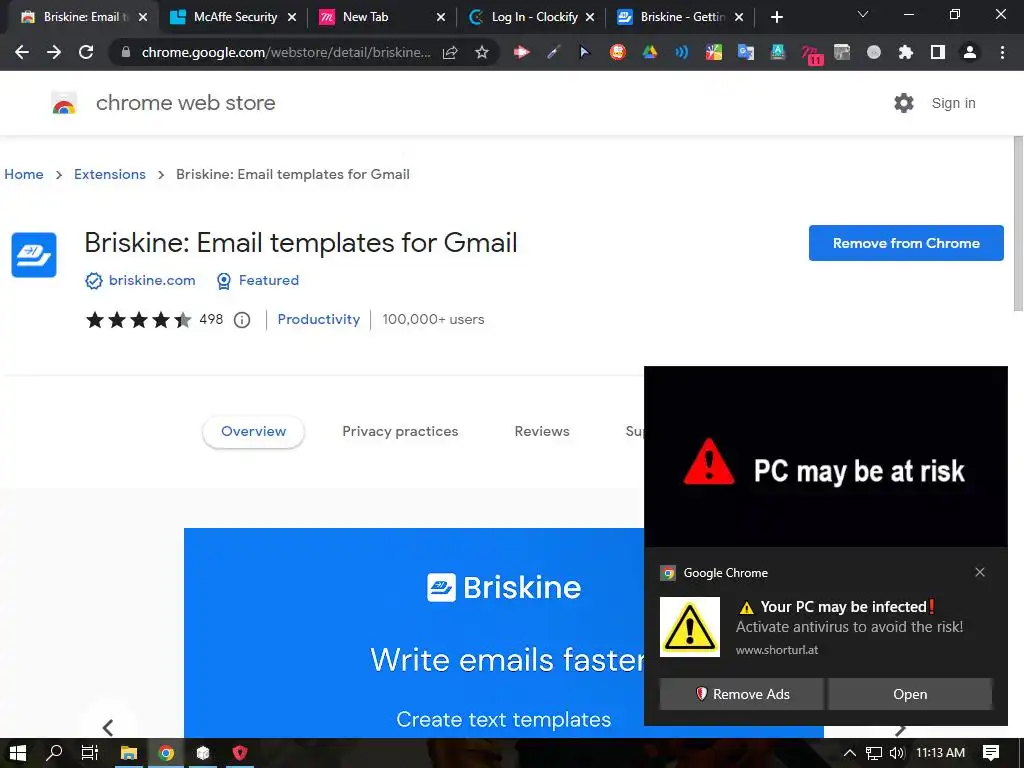Go forward with the browser forward arrow
Image resolution: width=1024 pixels, height=768 pixels.
click(x=54, y=52)
